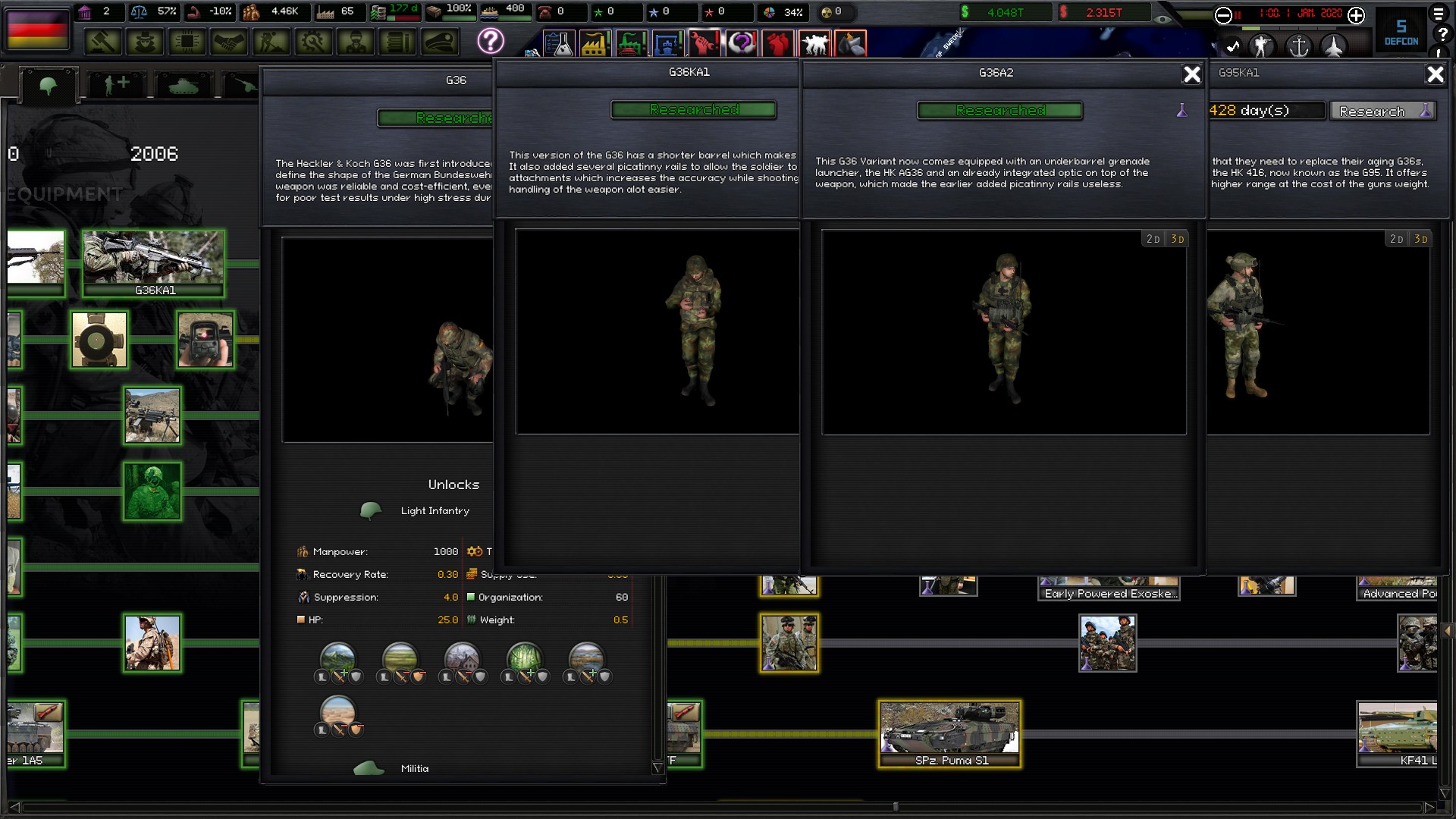Open the oil and fuel alert icon
The height and width of the screenshot is (819, 1456).
[x=851, y=44]
